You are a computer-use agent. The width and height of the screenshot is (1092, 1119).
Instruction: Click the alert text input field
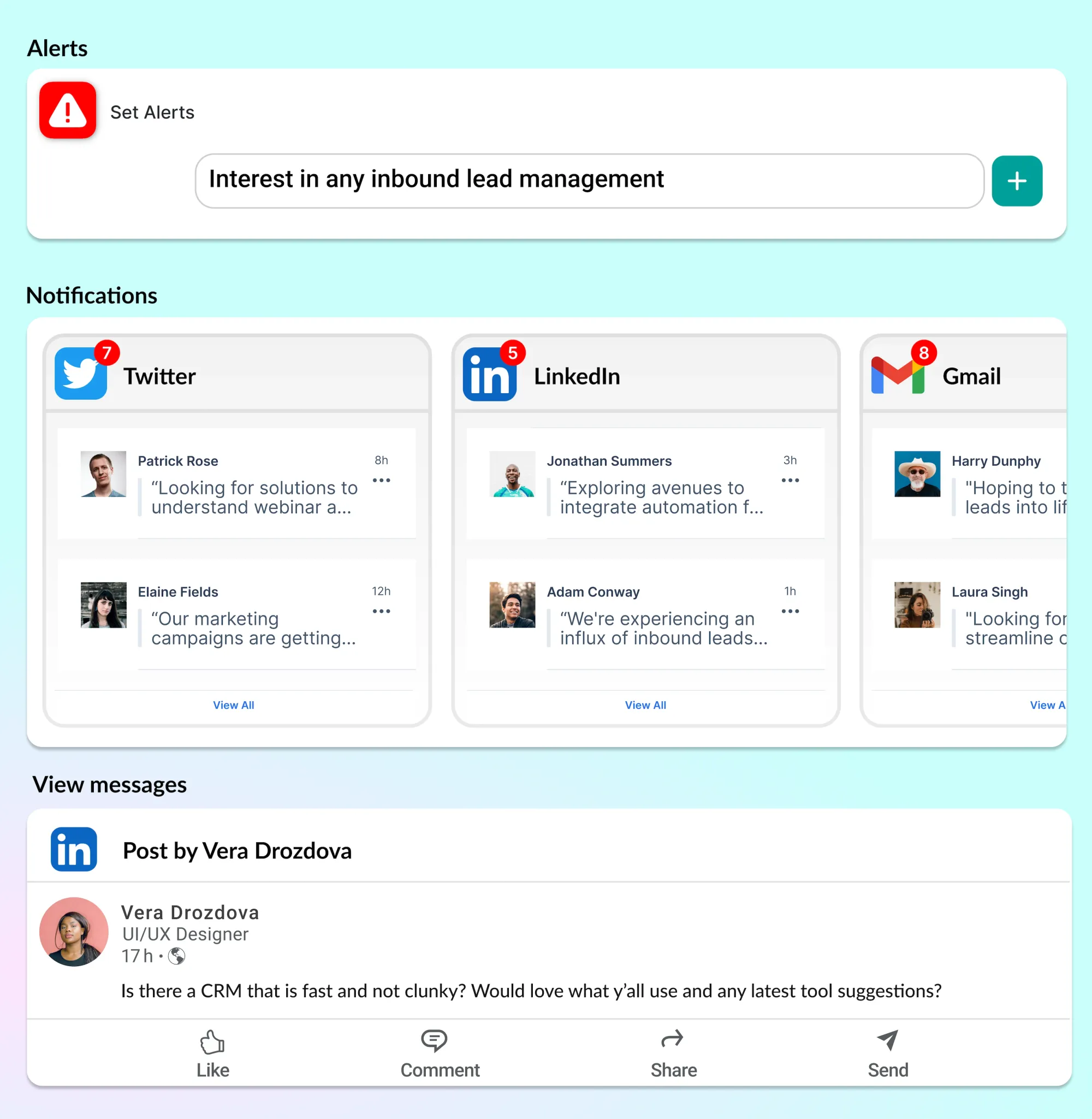point(589,181)
